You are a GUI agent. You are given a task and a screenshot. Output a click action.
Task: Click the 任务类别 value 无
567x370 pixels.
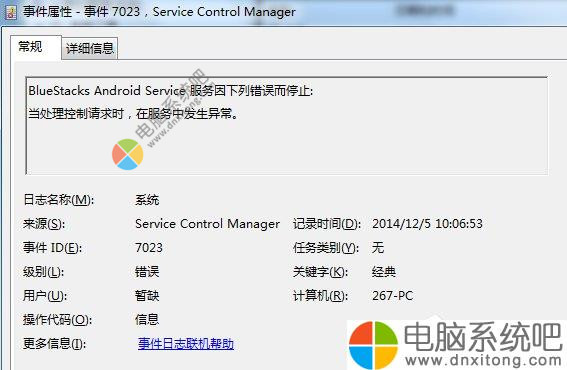(x=378, y=248)
